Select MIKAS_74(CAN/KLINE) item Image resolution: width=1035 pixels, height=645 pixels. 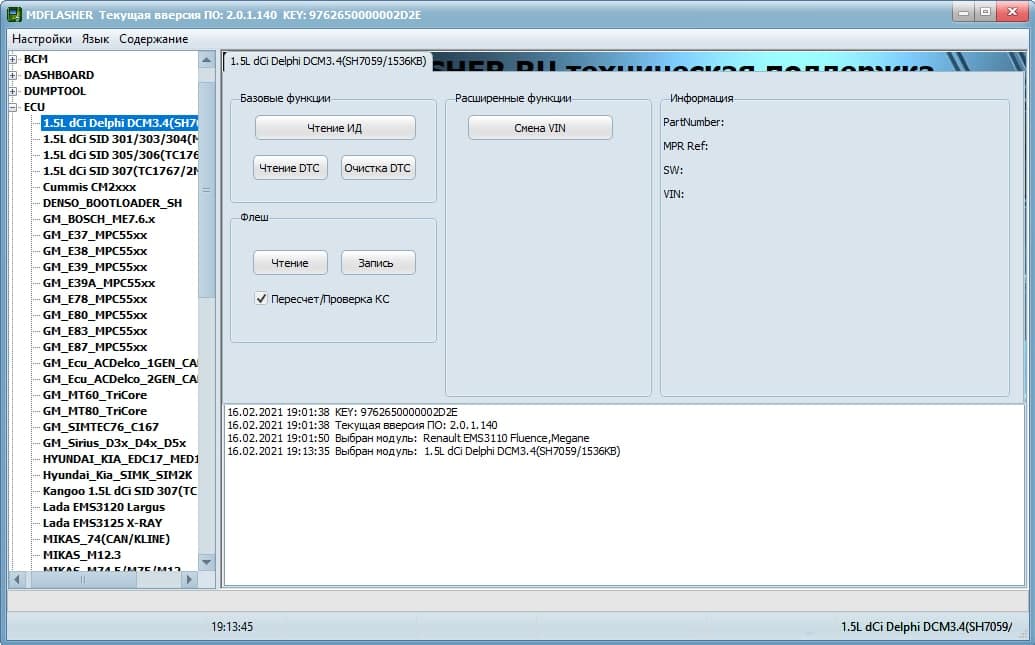(106, 539)
